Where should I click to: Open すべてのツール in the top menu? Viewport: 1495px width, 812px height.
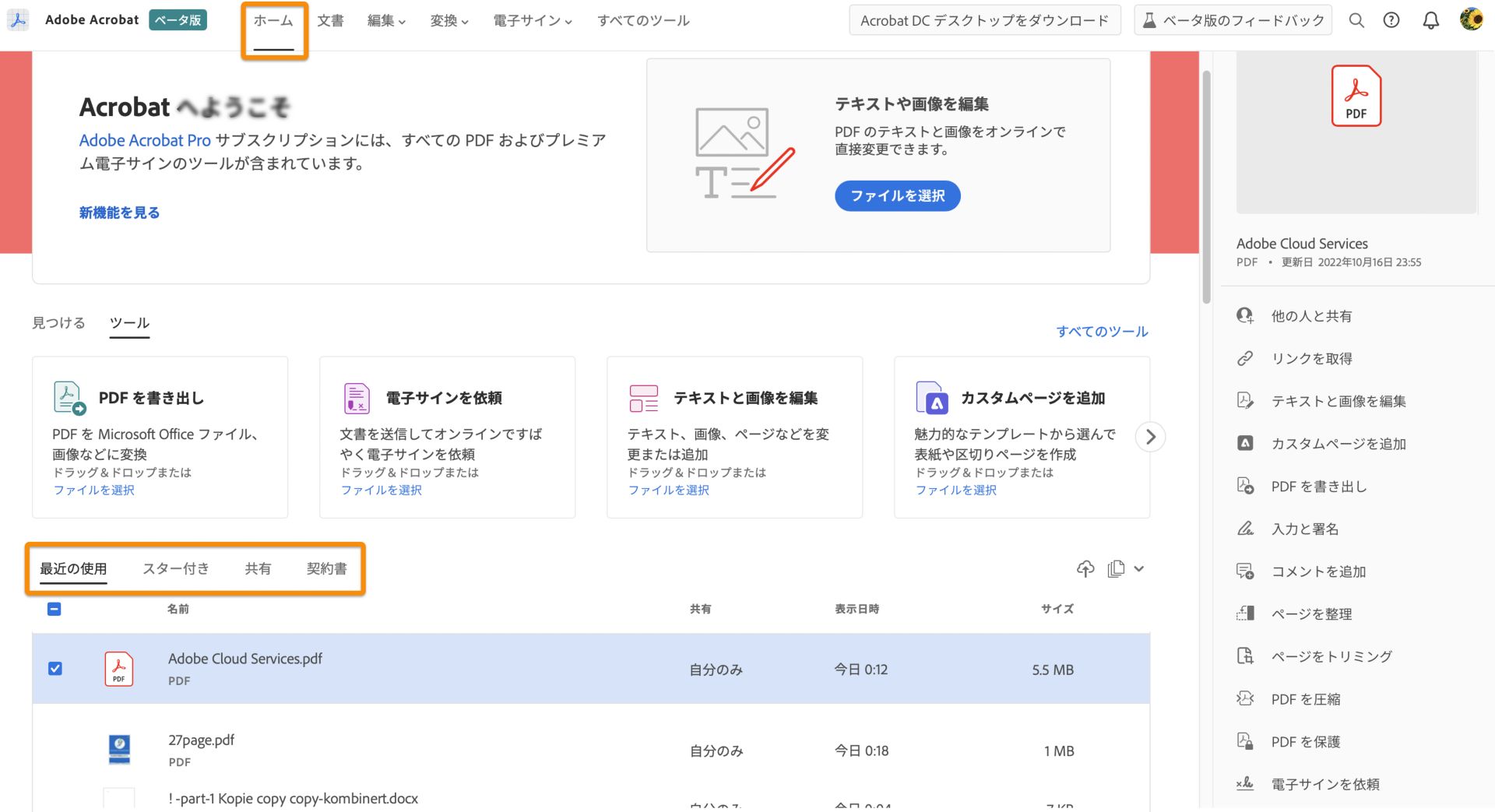[x=643, y=21]
